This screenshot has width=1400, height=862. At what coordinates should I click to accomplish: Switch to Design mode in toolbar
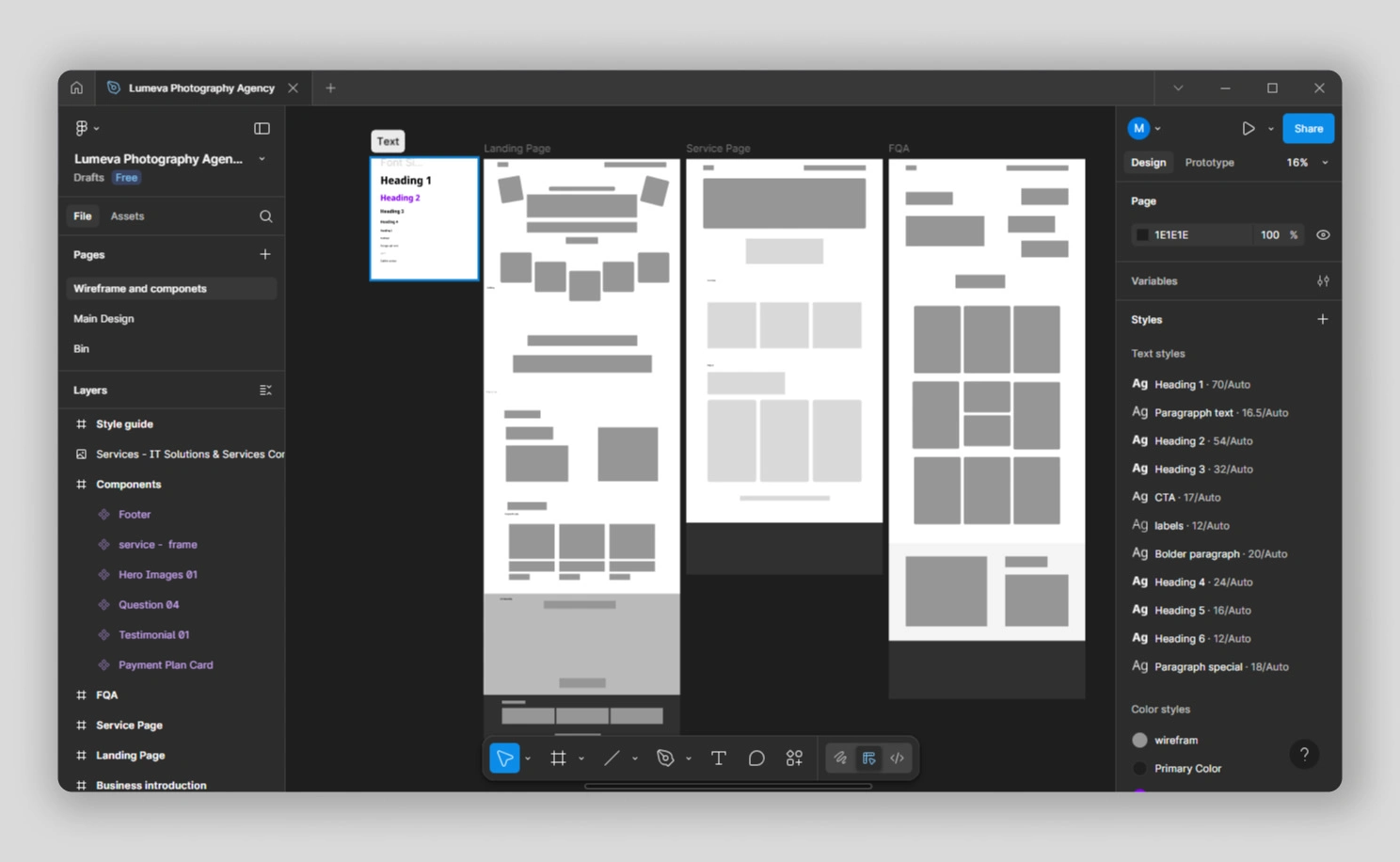click(868, 758)
